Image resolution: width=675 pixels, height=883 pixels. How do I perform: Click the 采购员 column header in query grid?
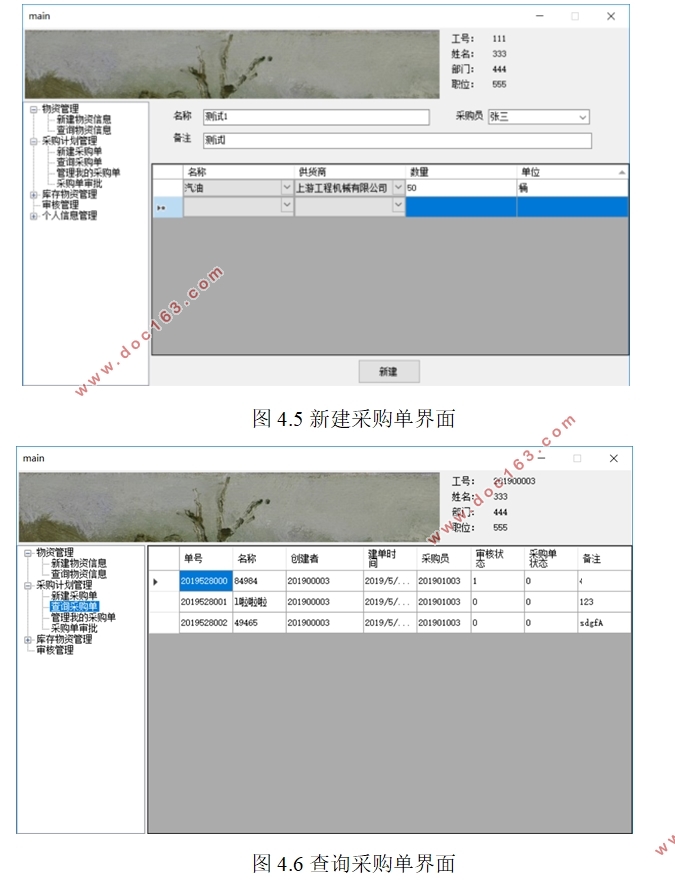[x=443, y=559]
